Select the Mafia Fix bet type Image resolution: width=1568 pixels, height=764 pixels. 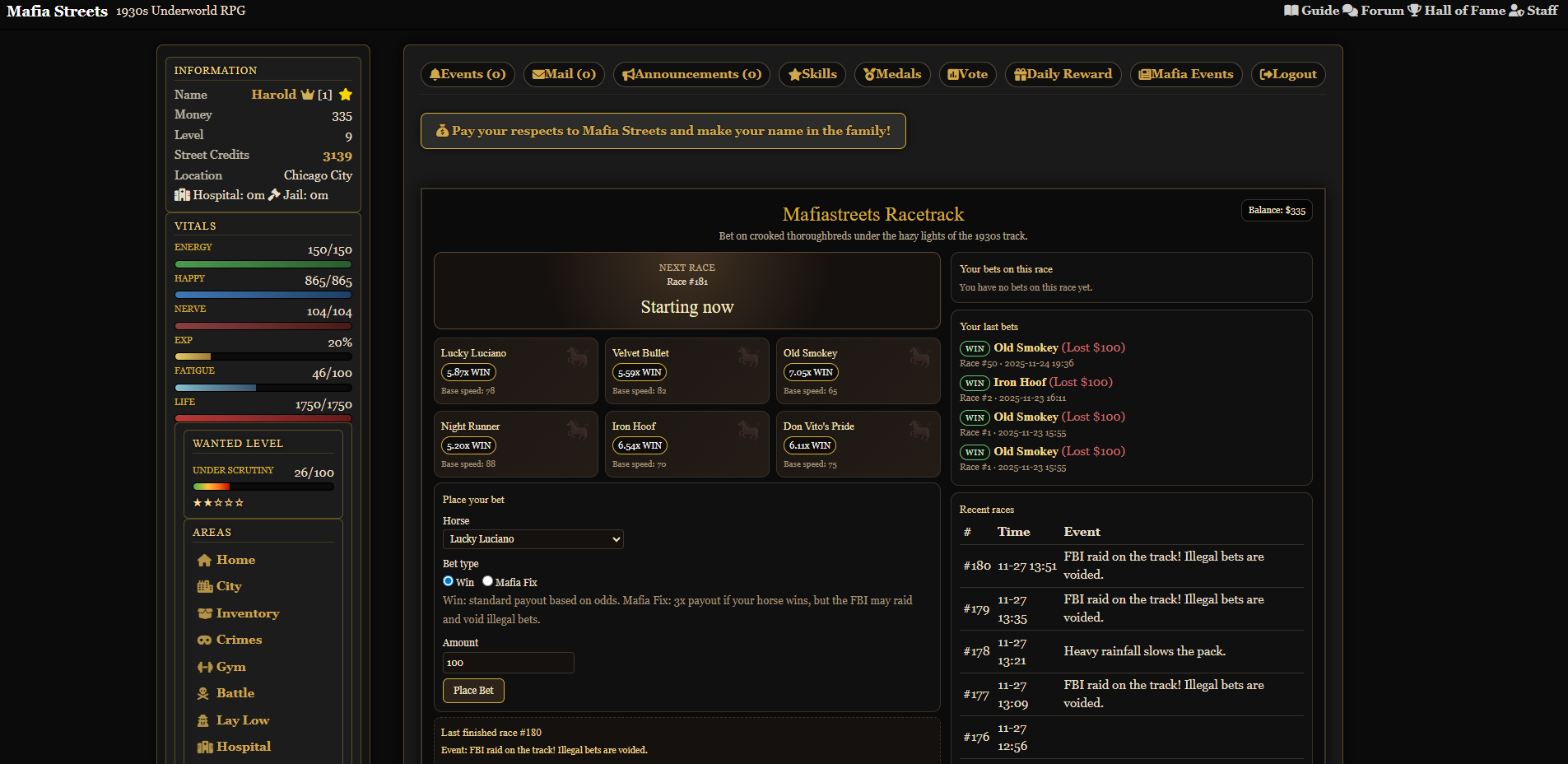tap(488, 581)
